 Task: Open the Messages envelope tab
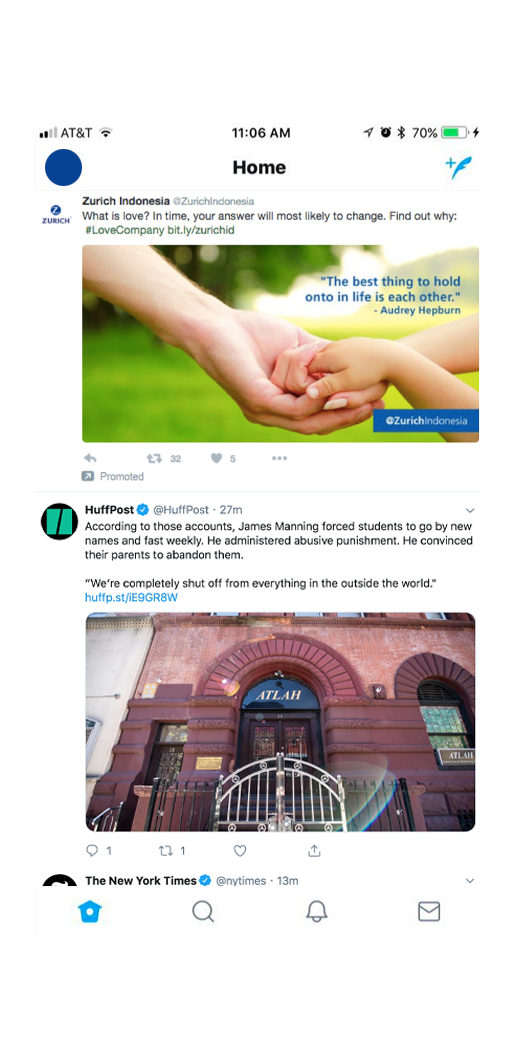click(x=429, y=911)
